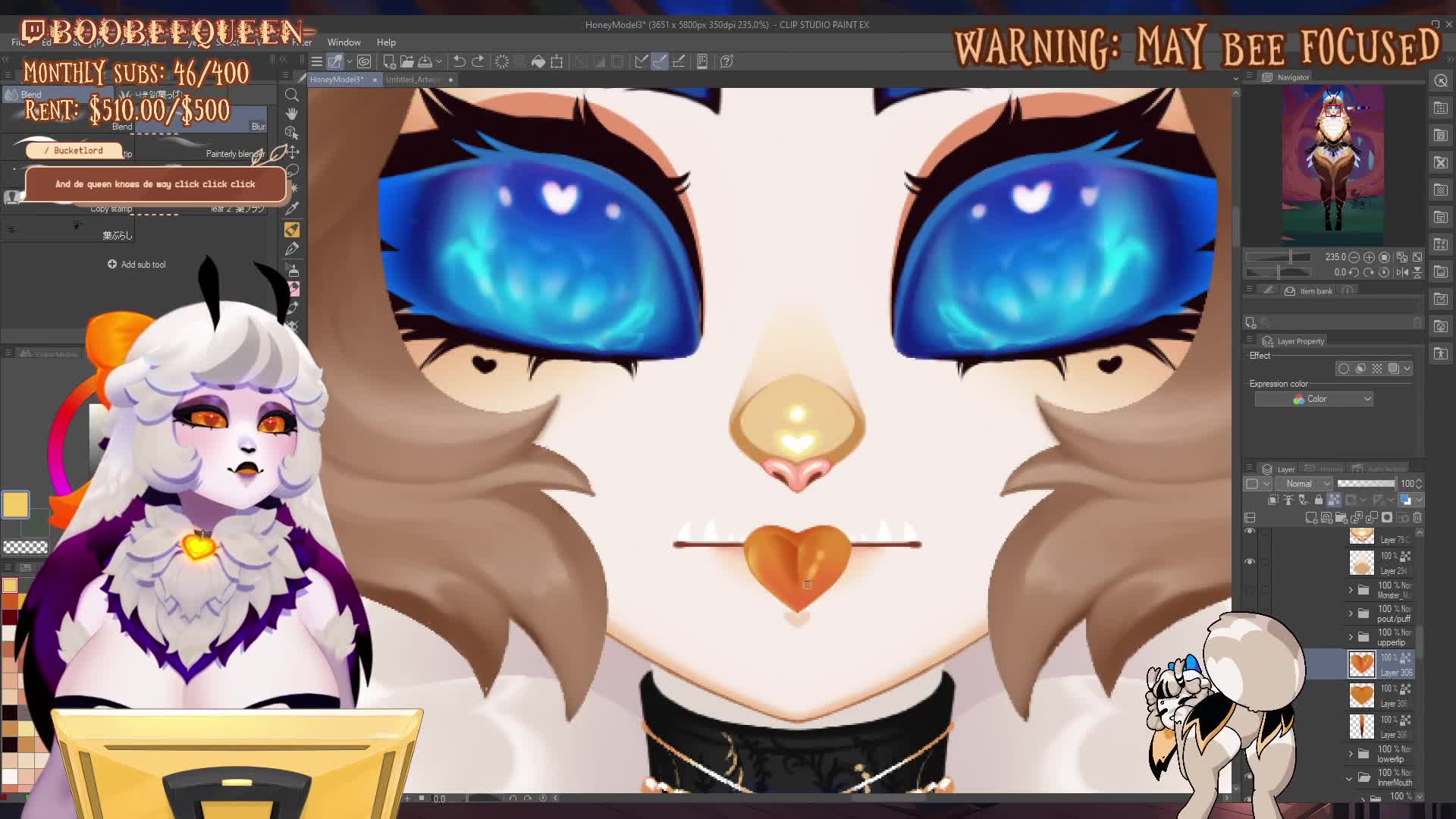
Task: Select the Eyedropper tool
Action: pos(292,209)
